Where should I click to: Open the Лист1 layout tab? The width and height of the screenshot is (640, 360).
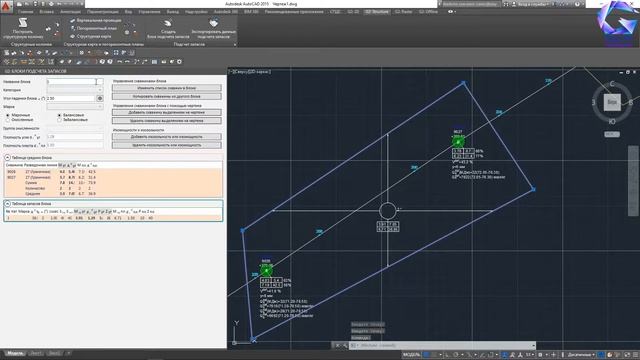tap(36, 353)
